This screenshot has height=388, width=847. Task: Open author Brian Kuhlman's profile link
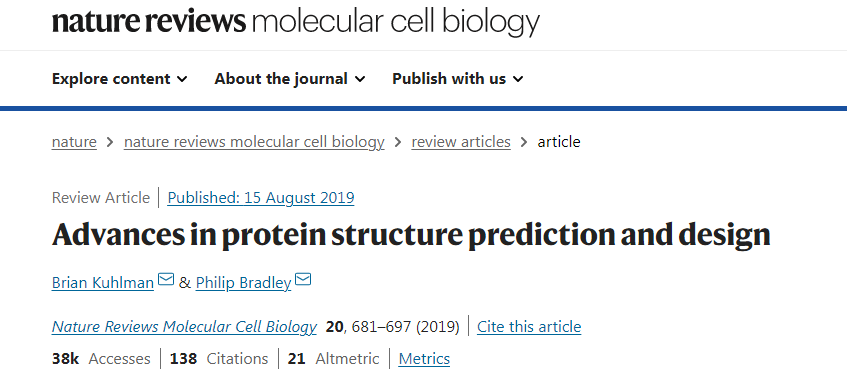coord(103,283)
